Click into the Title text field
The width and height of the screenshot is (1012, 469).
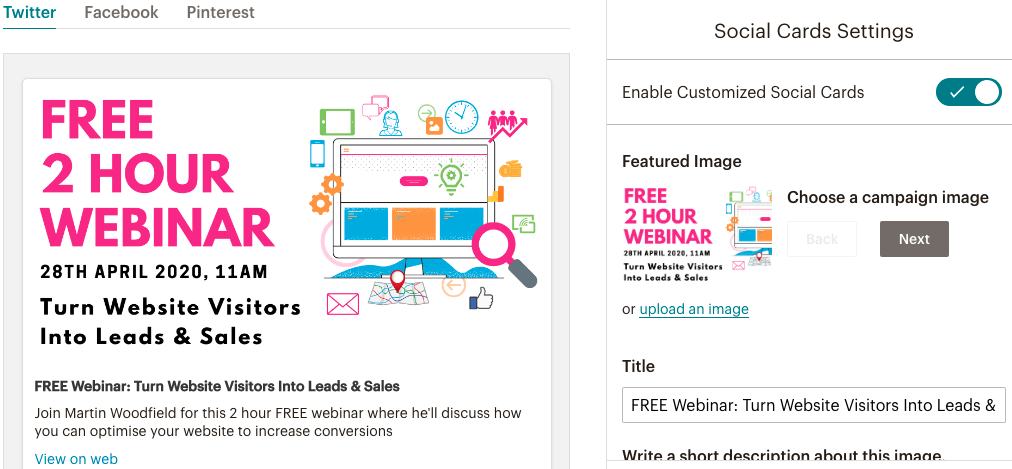(x=813, y=405)
